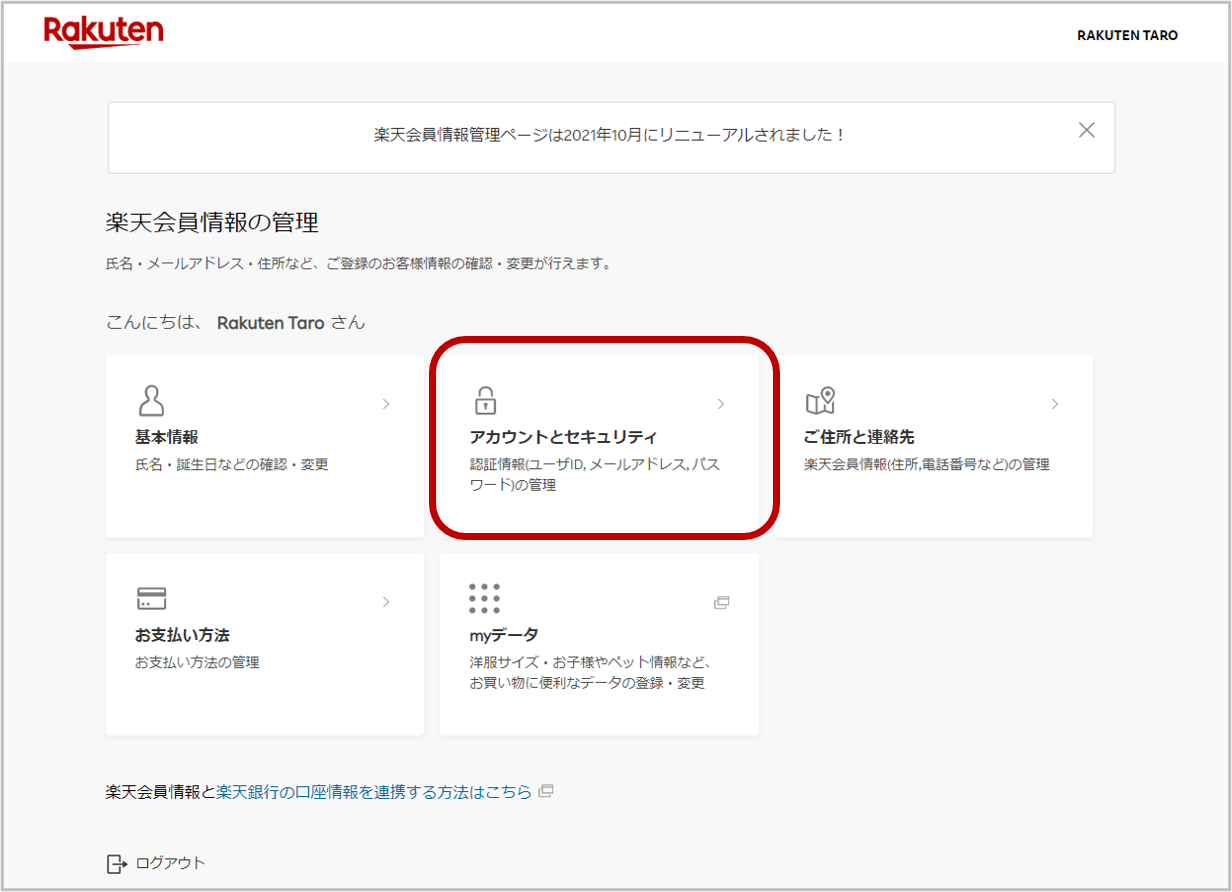Image resolution: width=1232 pixels, height=892 pixels.
Task: Click the dots grid icon for myデータ
Action: [x=484, y=598]
